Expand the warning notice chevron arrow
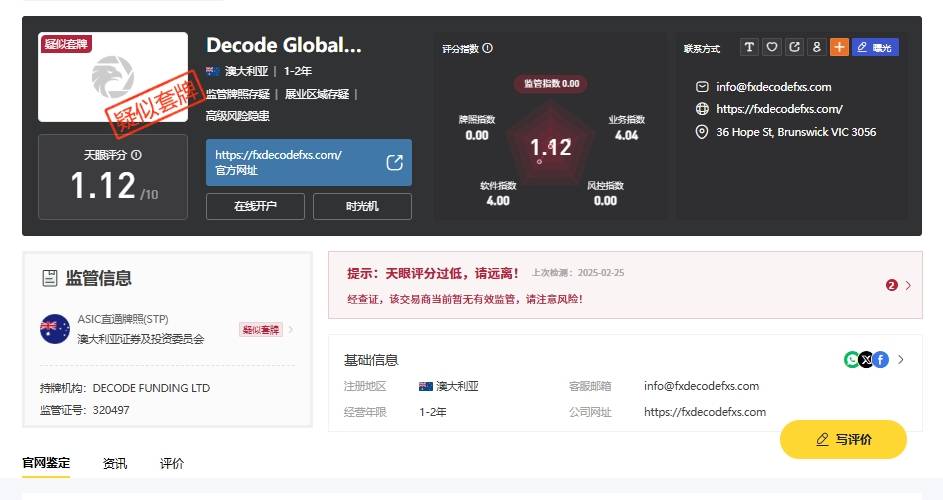Screen dimensions: 943x500 point(908,285)
